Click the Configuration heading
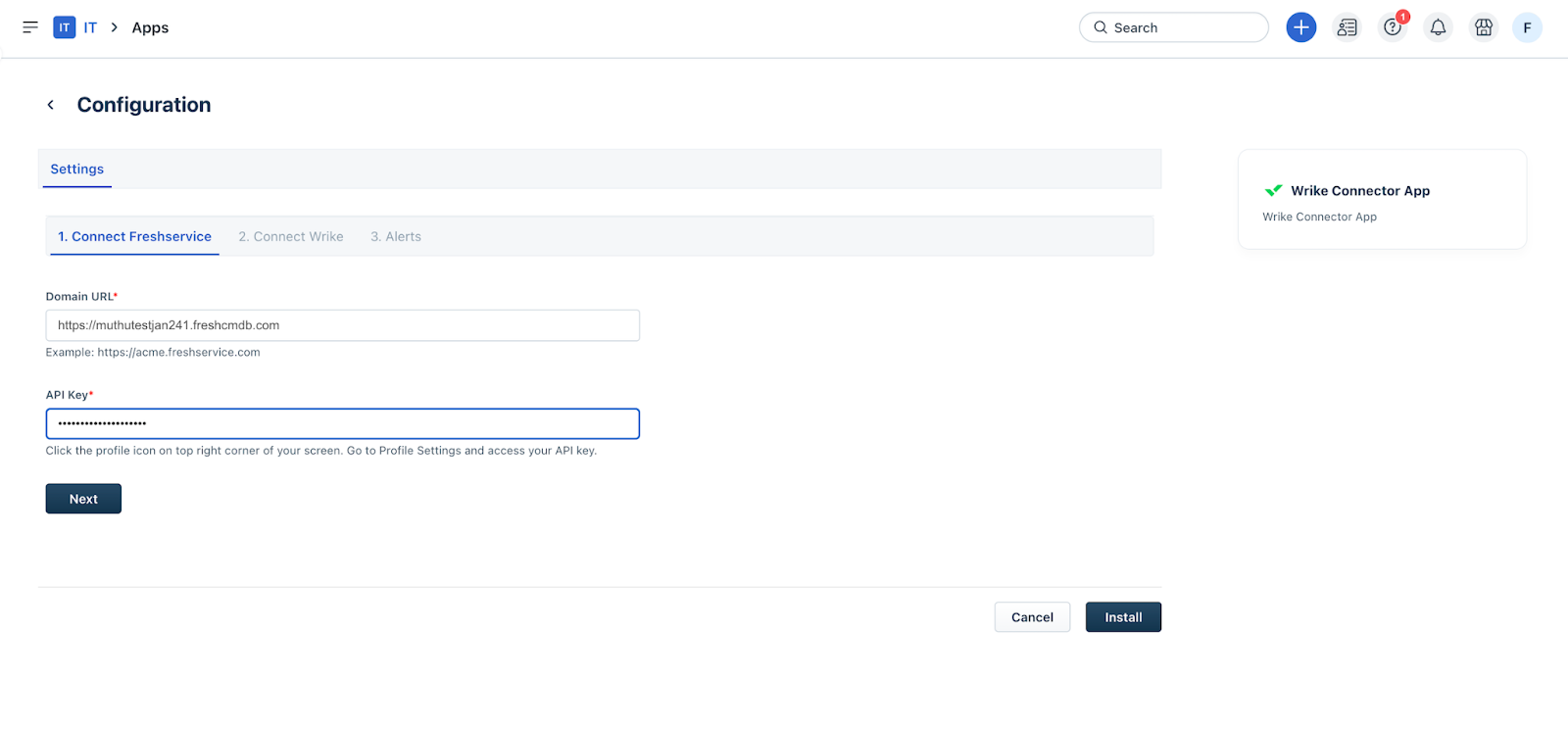 (144, 105)
